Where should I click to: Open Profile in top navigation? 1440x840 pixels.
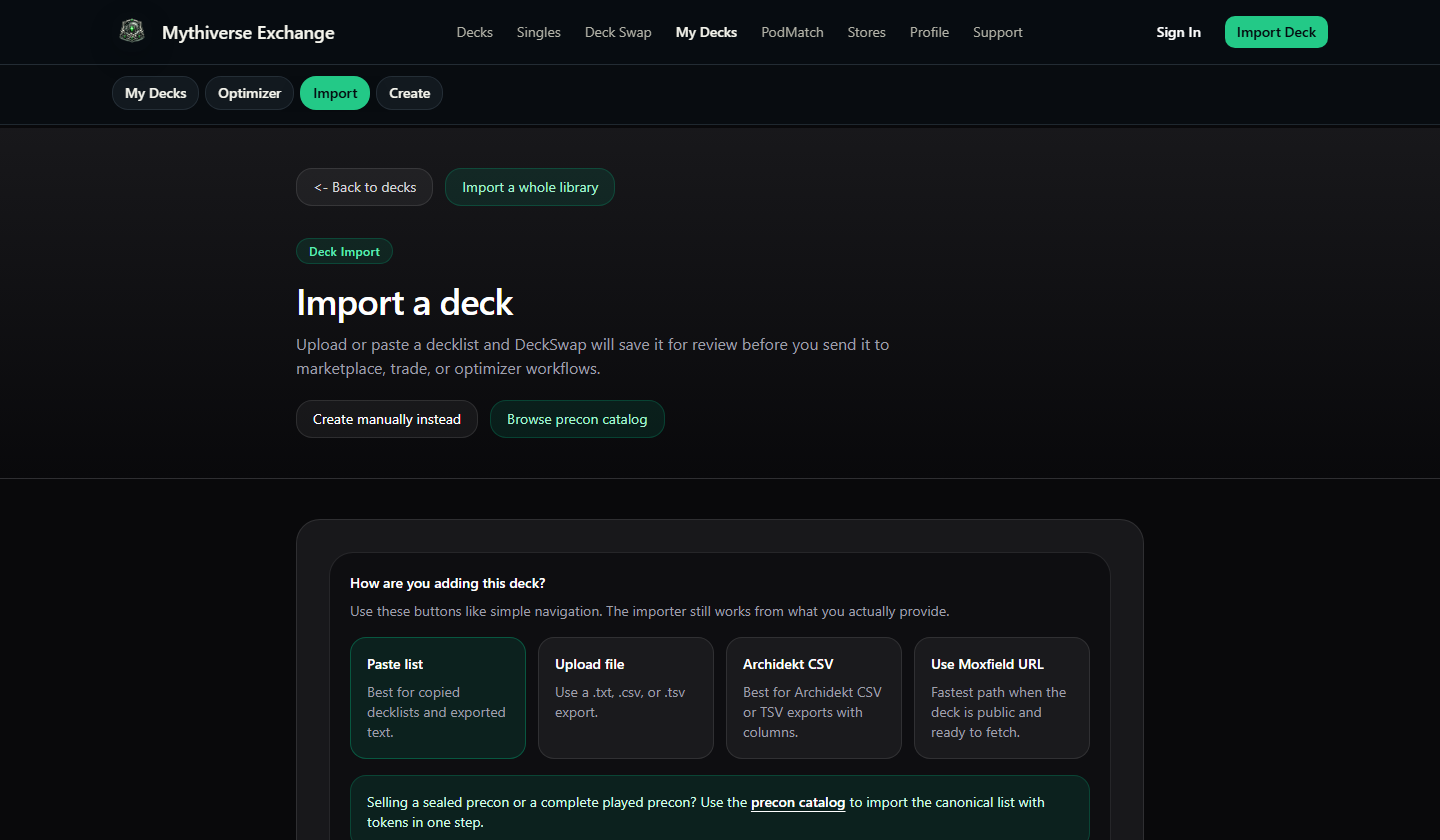click(929, 32)
